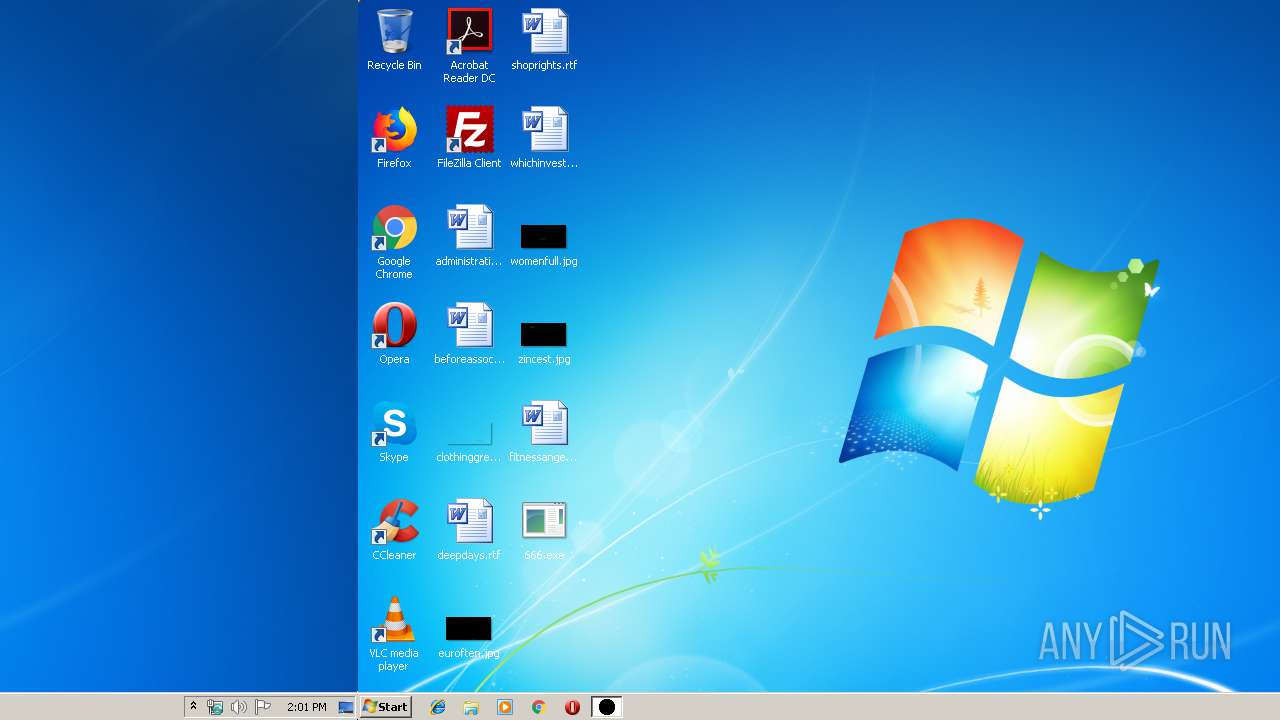1280x720 pixels.
Task: Open the volume speaker tray icon
Action: [238, 707]
